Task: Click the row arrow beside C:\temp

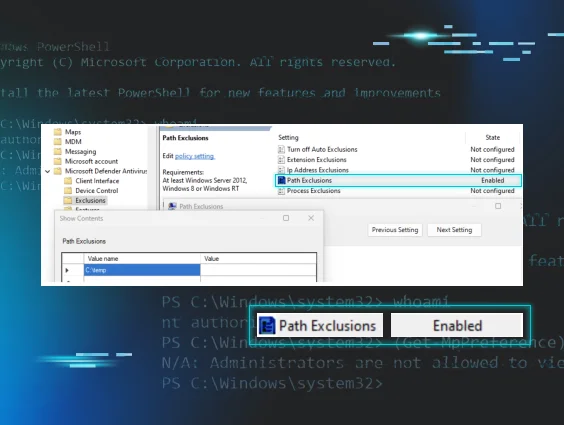Action: click(67, 270)
